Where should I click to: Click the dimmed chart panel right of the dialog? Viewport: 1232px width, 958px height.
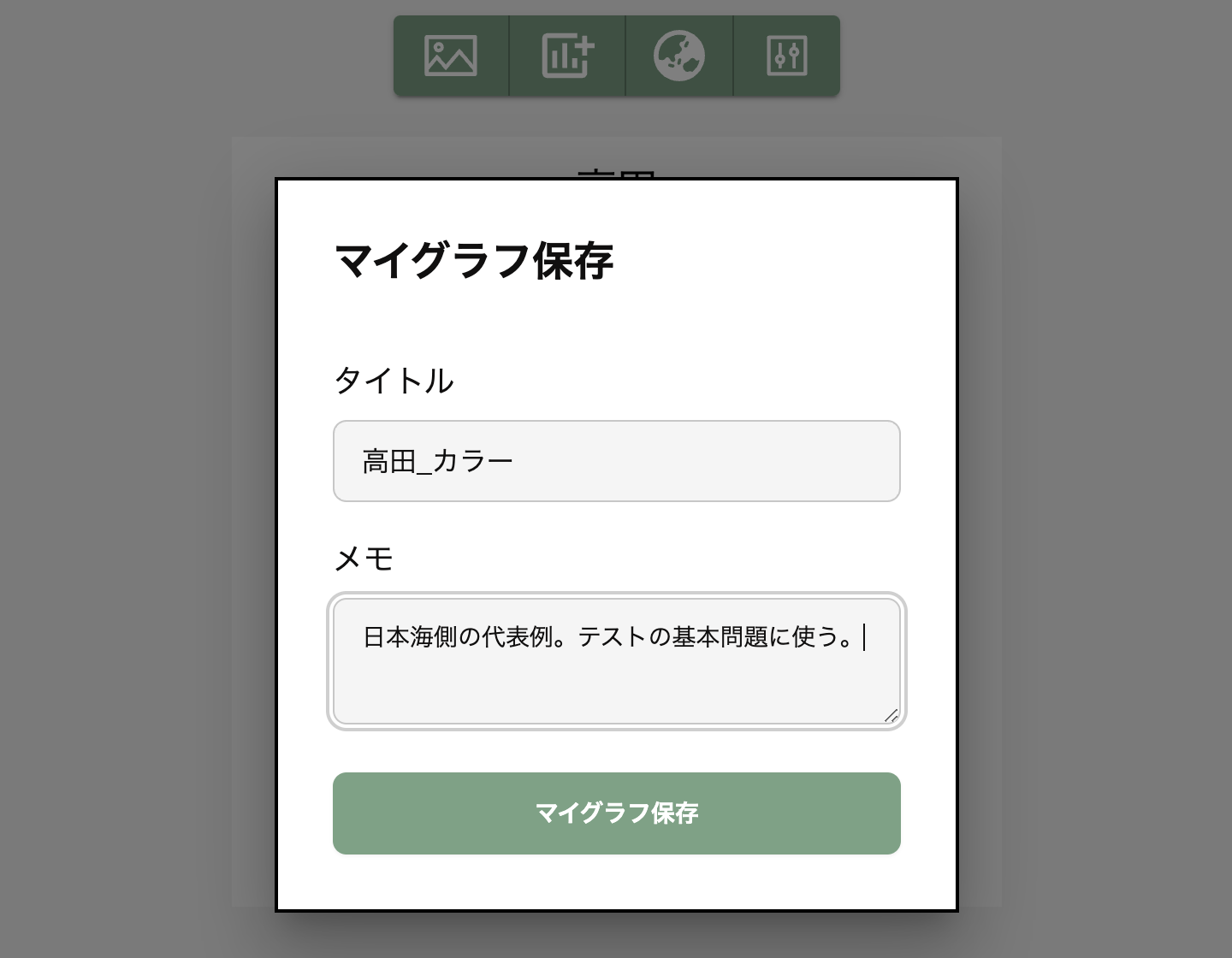coord(979,513)
